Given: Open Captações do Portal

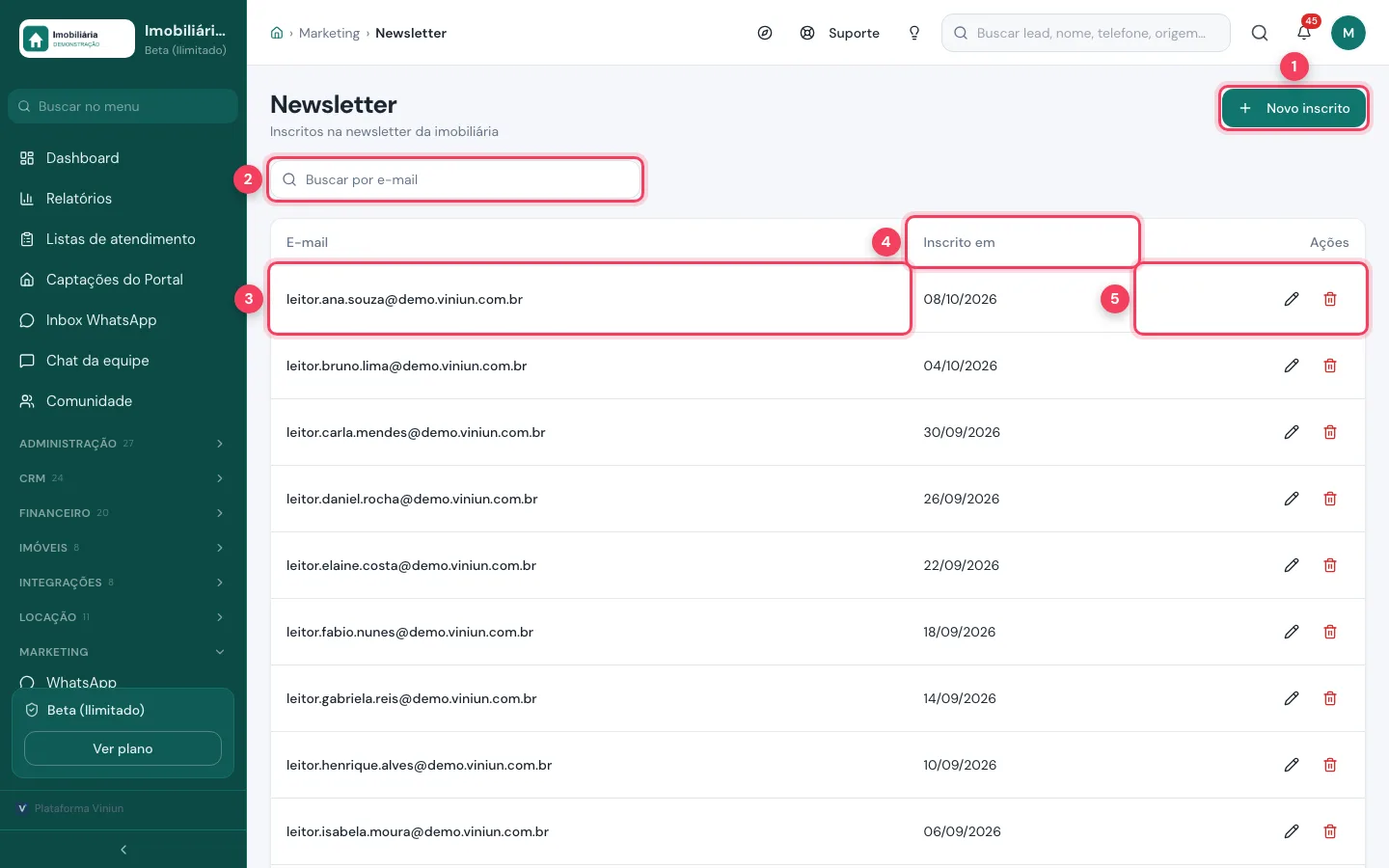Looking at the screenshot, I should pos(123,280).
